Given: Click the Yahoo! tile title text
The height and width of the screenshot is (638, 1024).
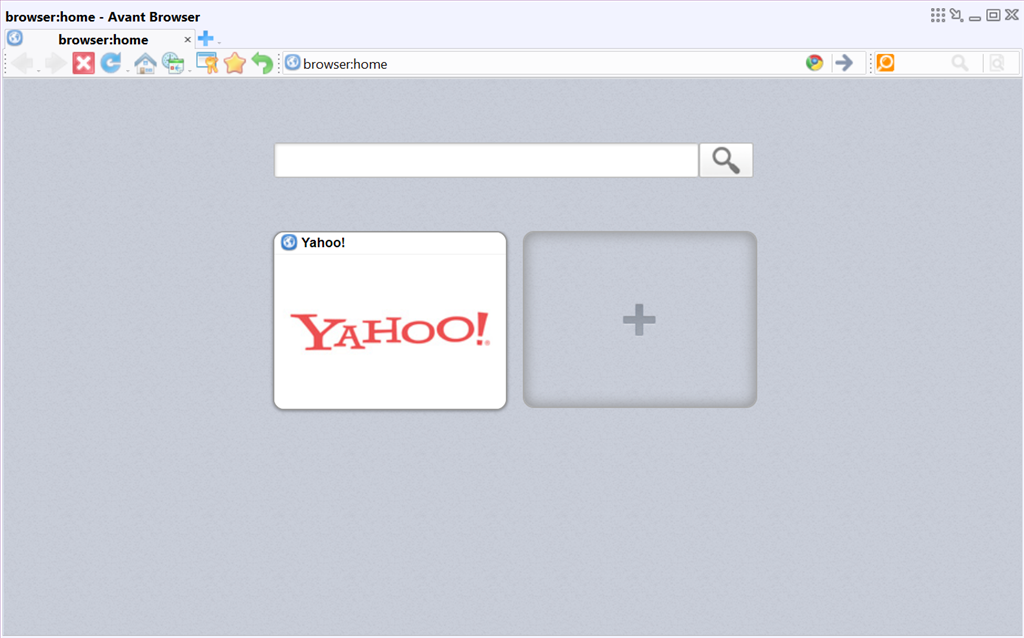Looking at the screenshot, I should click(323, 242).
